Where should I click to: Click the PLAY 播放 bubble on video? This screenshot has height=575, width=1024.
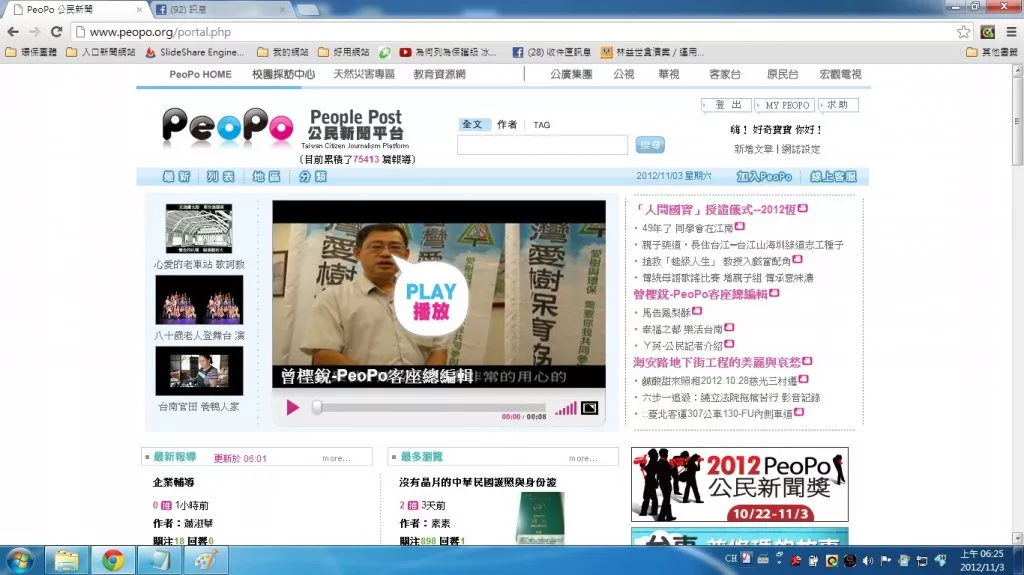[x=431, y=299]
